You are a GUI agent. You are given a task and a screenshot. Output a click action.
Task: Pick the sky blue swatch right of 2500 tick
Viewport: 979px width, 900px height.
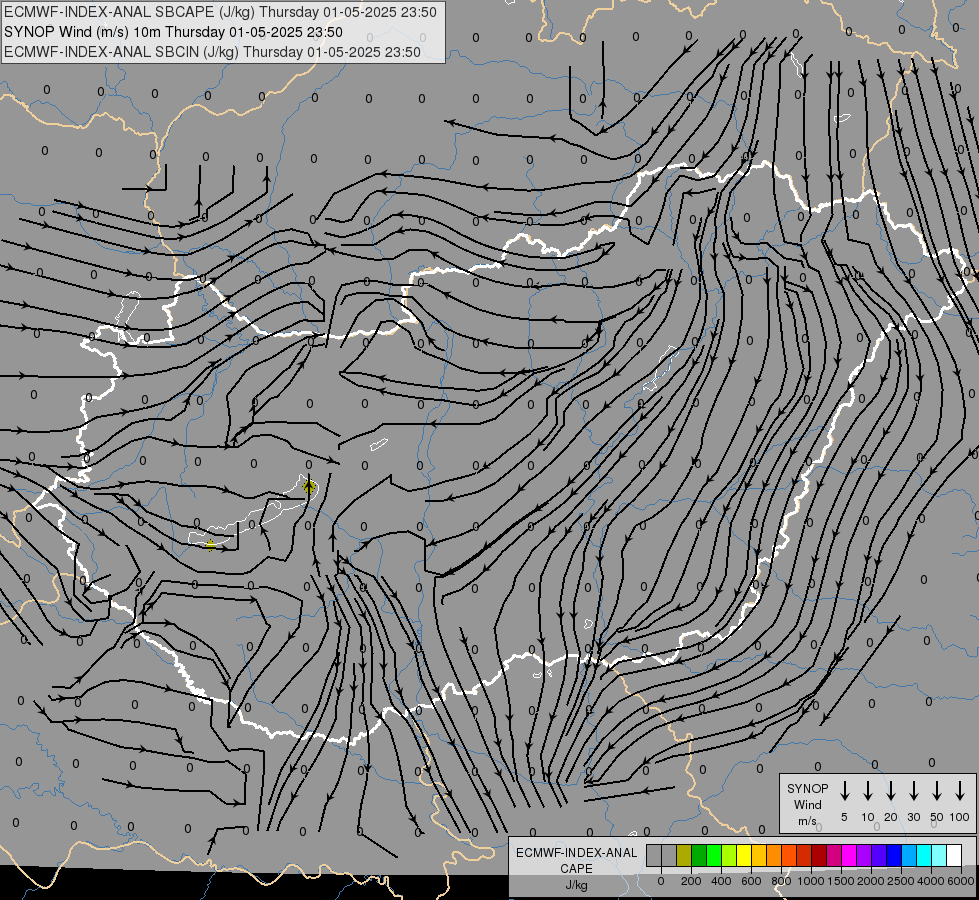click(x=908, y=855)
